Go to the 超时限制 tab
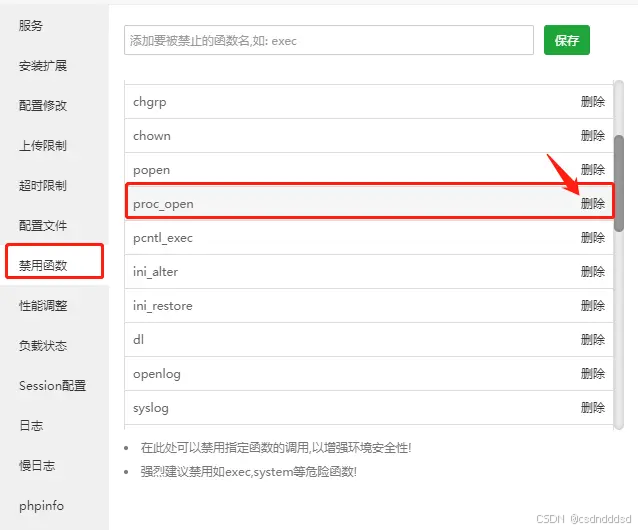The width and height of the screenshot is (638, 530). click(x=43, y=185)
